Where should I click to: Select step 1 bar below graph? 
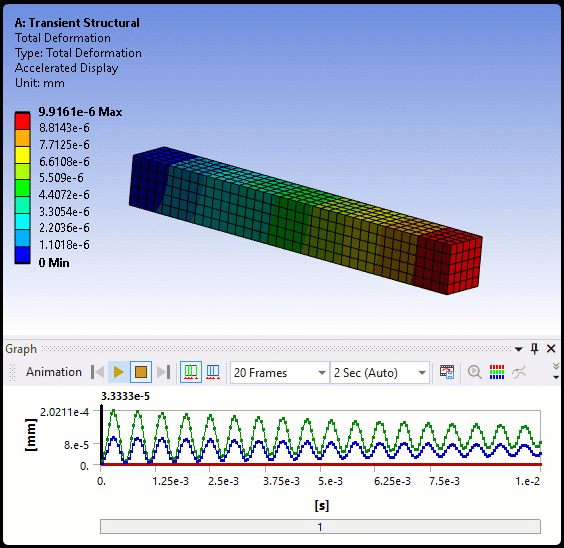click(320, 527)
